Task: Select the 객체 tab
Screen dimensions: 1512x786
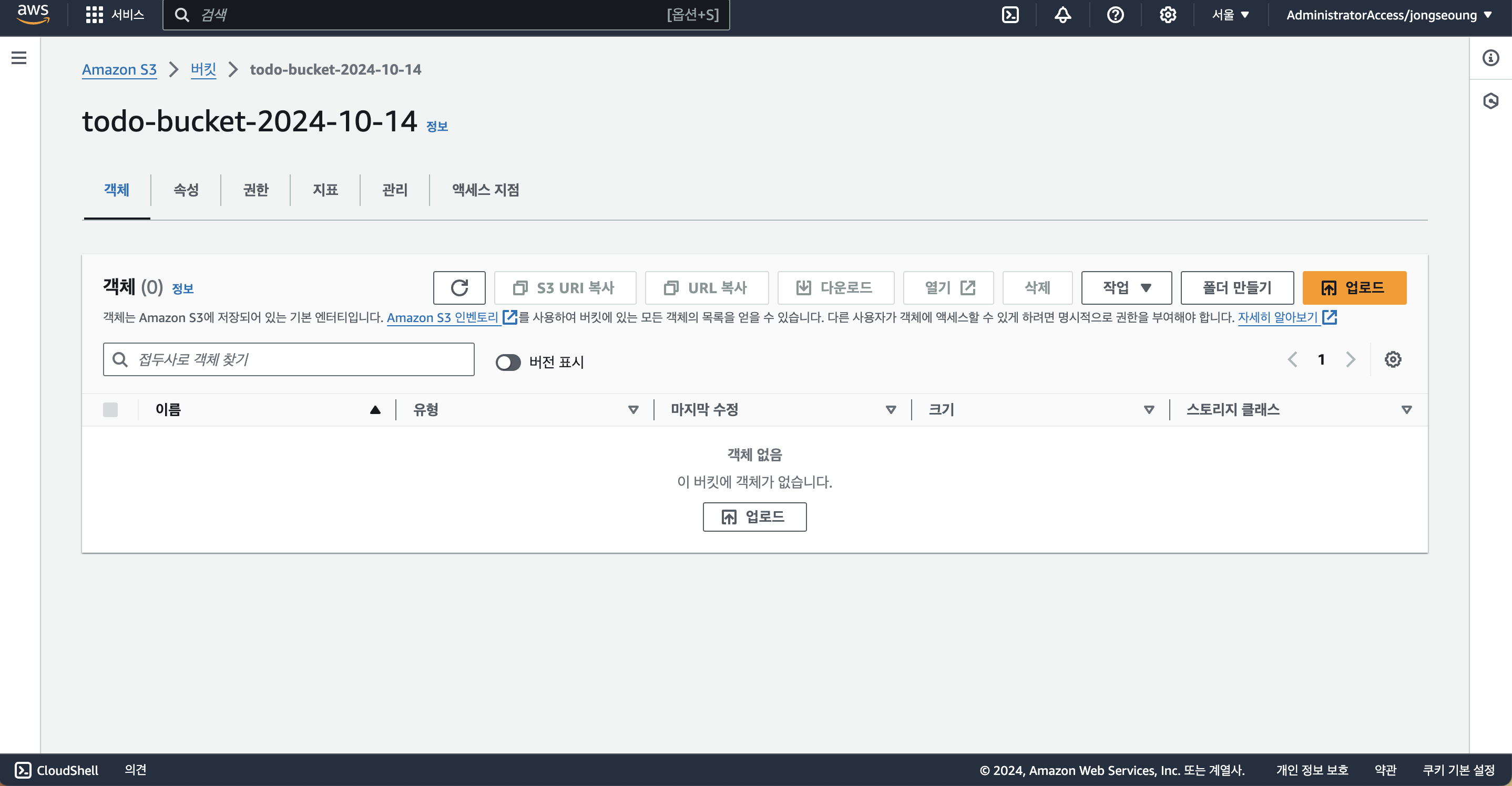Action: pyautogui.click(x=117, y=190)
